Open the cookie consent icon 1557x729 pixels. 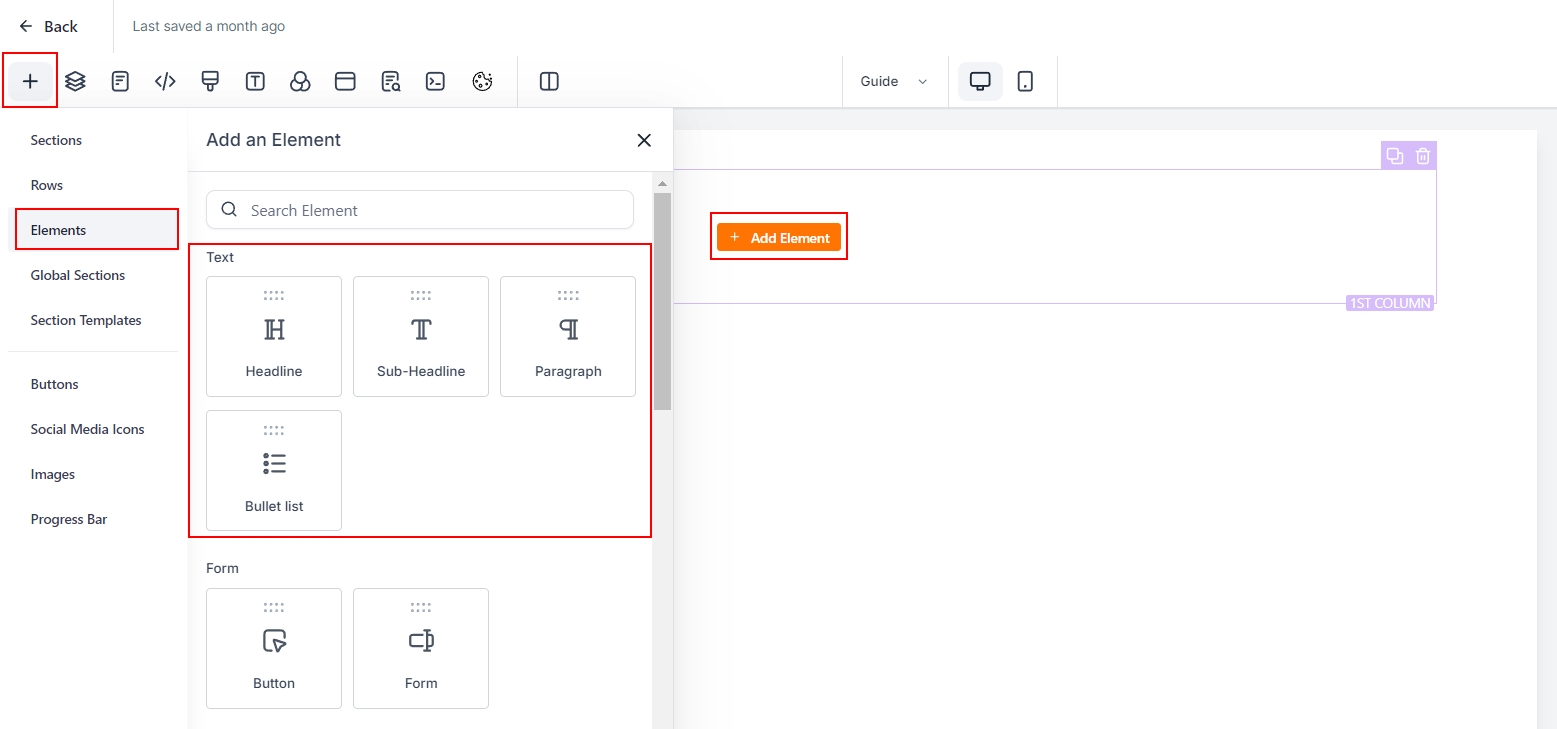[483, 81]
